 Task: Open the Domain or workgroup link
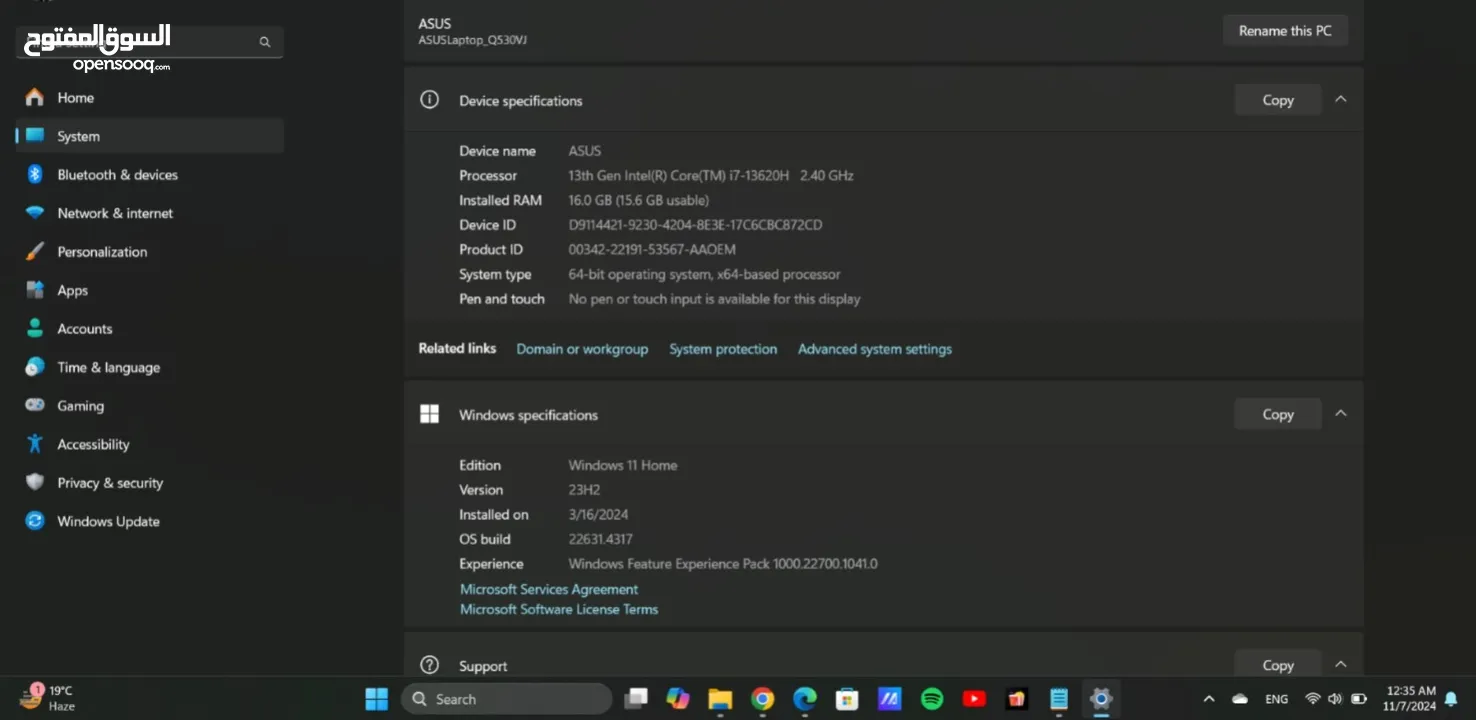pos(582,349)
